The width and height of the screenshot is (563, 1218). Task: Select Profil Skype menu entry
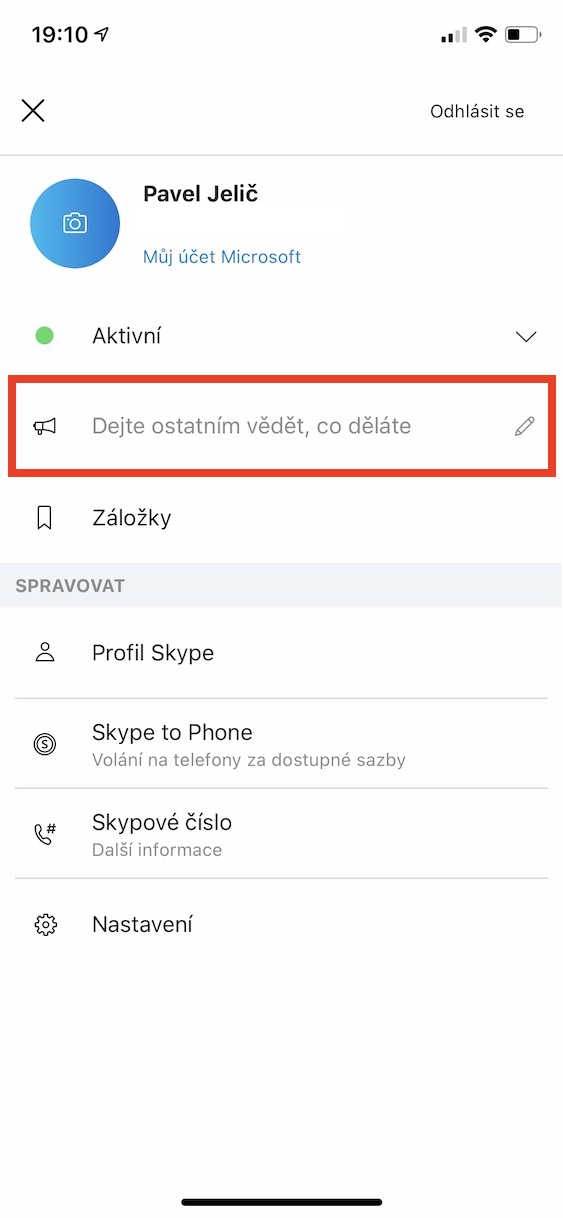click(x=282, y=653)
